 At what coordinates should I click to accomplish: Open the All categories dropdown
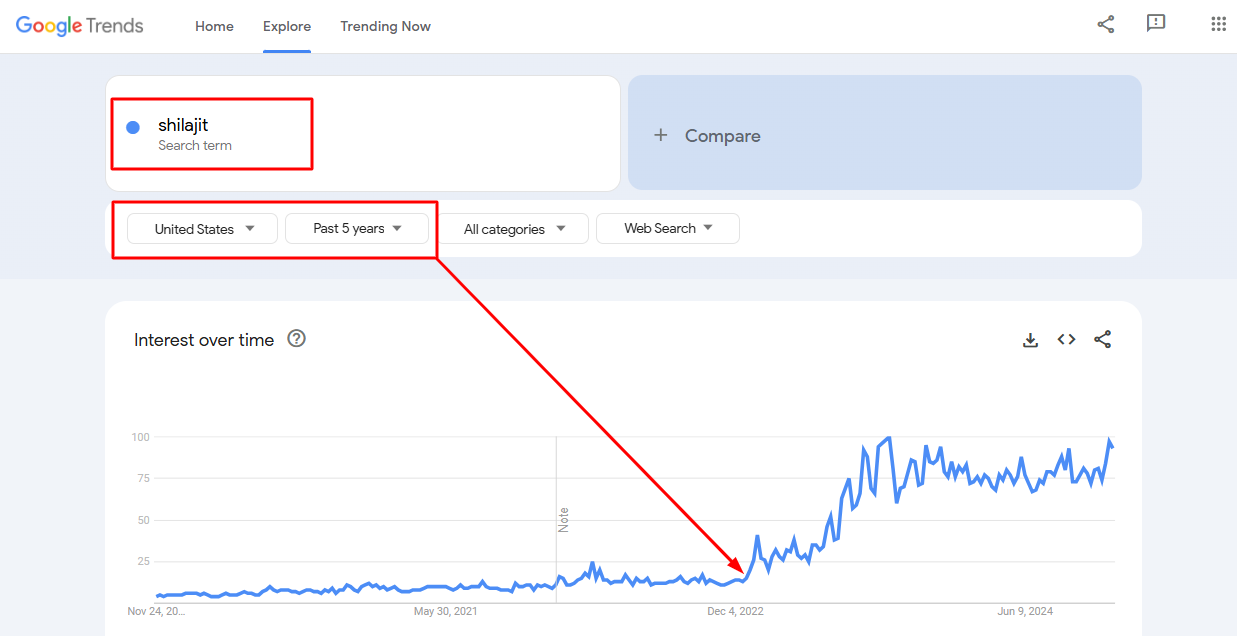click(514, 229)
